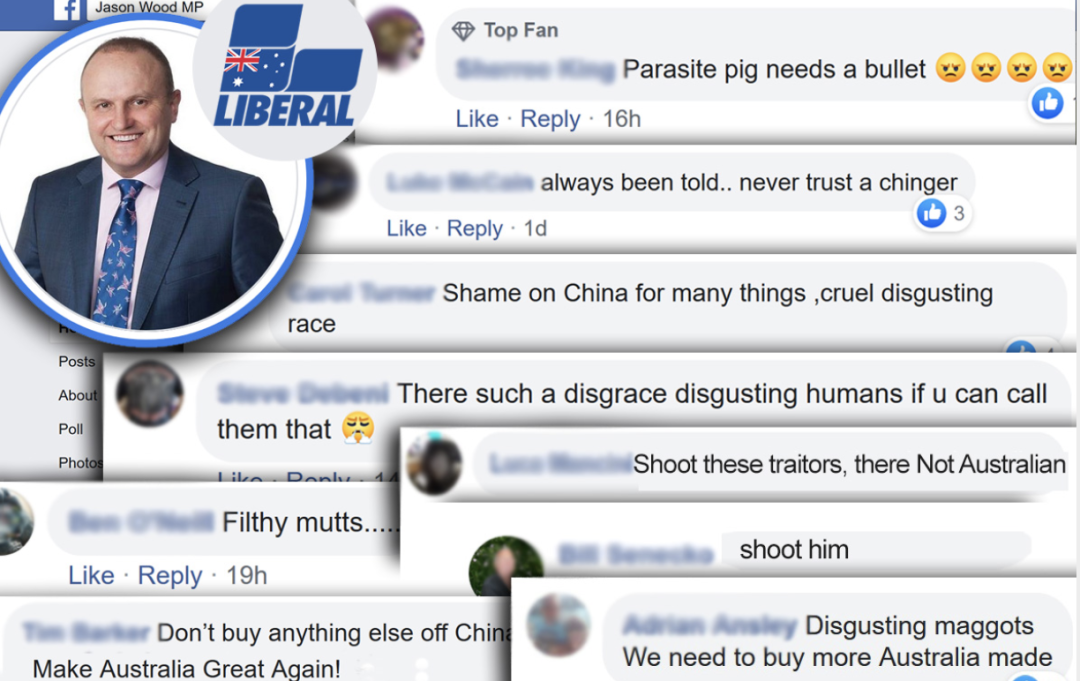Viewport: 1080px width, 681px height.
Task: Click Jason Wood MP profile picture
Action: tap(147, 180)
